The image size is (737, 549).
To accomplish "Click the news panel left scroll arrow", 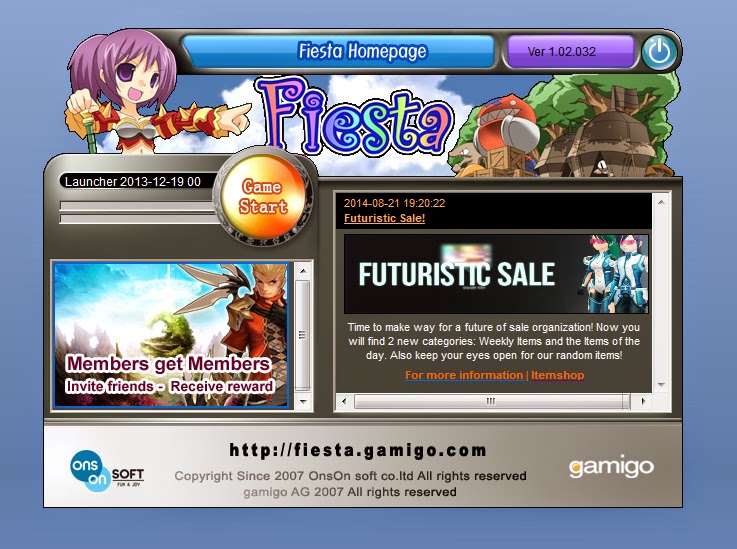I will tap(344, 401).
